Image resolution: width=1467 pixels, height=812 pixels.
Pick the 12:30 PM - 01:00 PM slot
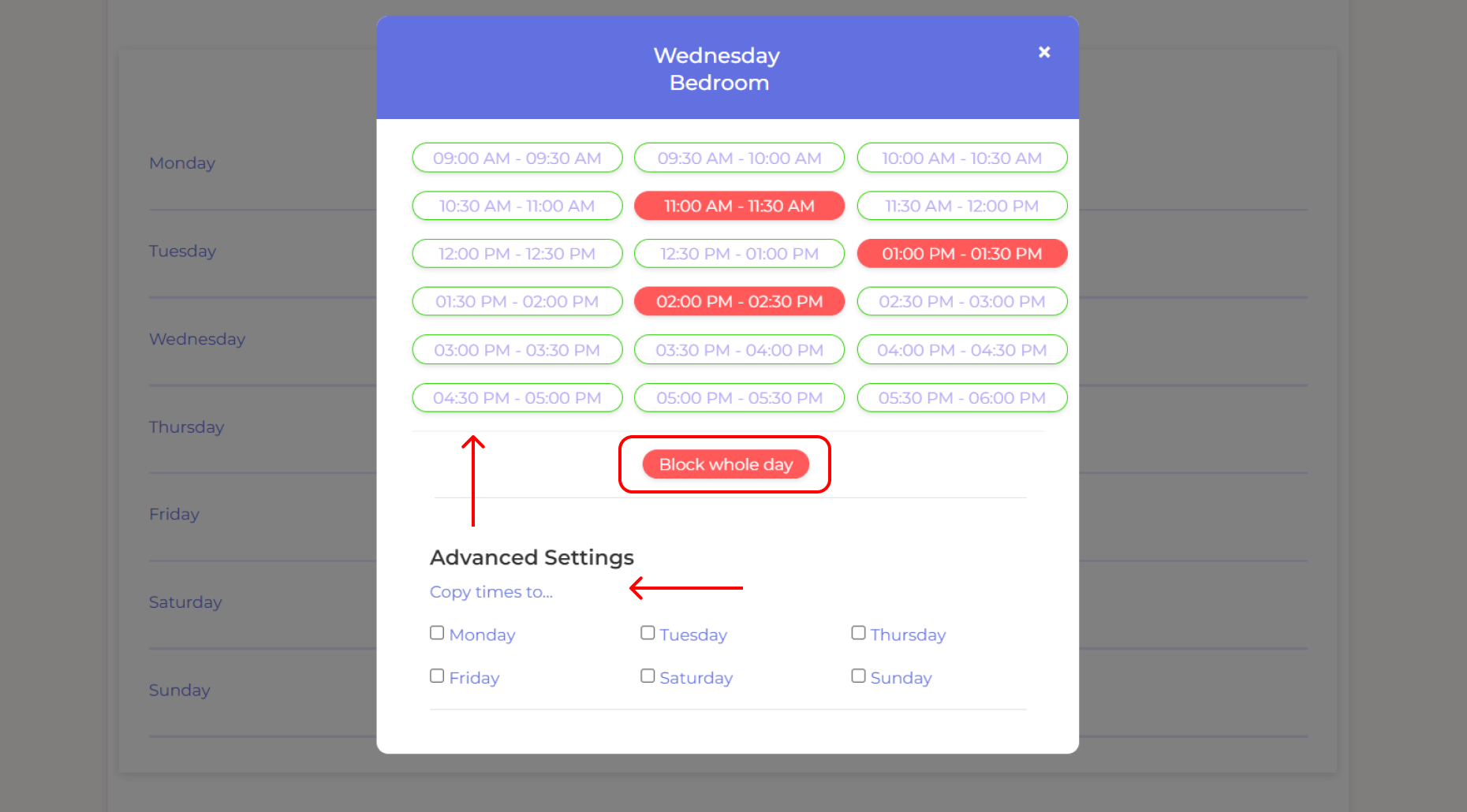(x=739, y=254)
